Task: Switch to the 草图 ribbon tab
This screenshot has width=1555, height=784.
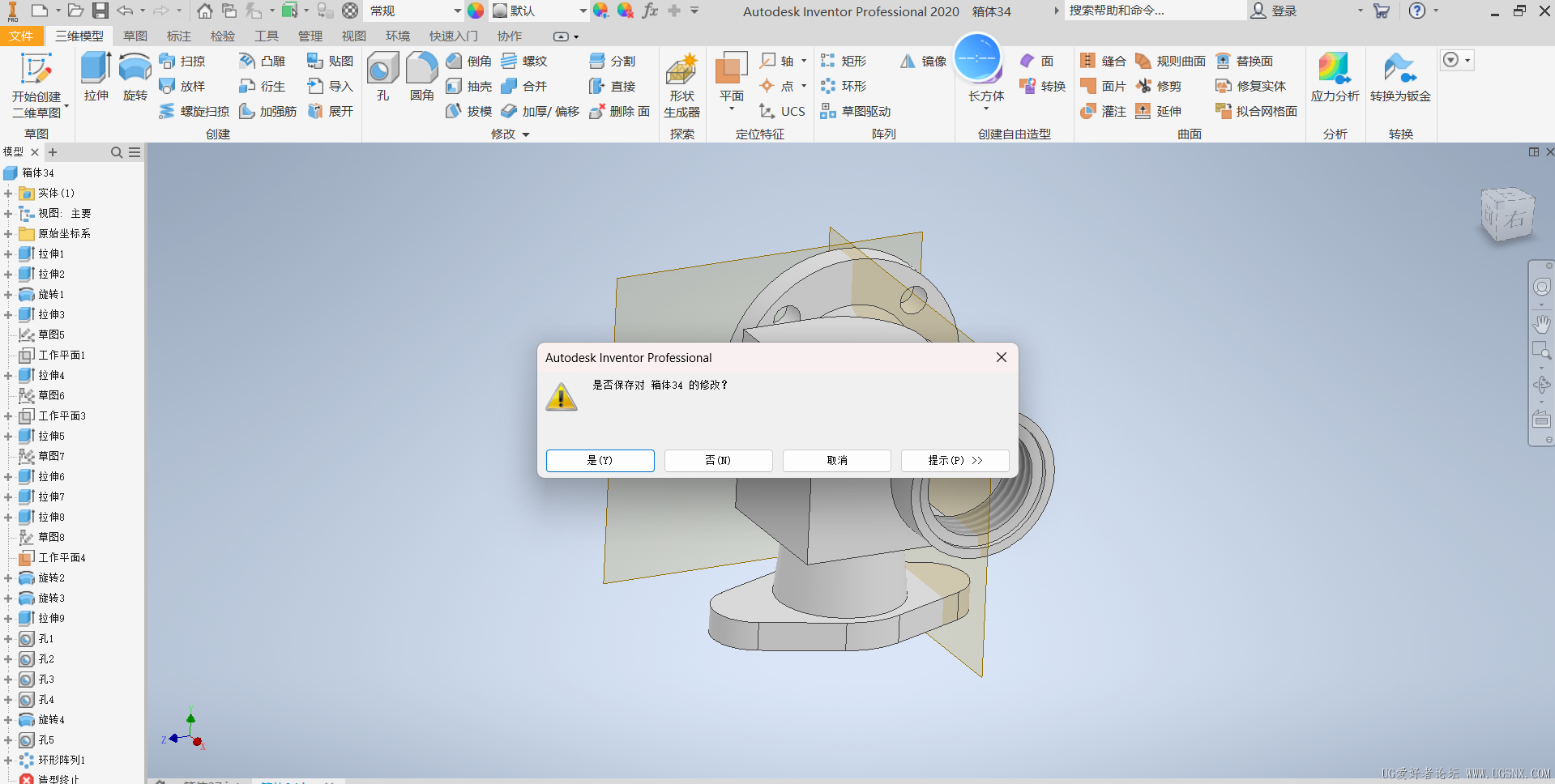Action: coord(135,36)
